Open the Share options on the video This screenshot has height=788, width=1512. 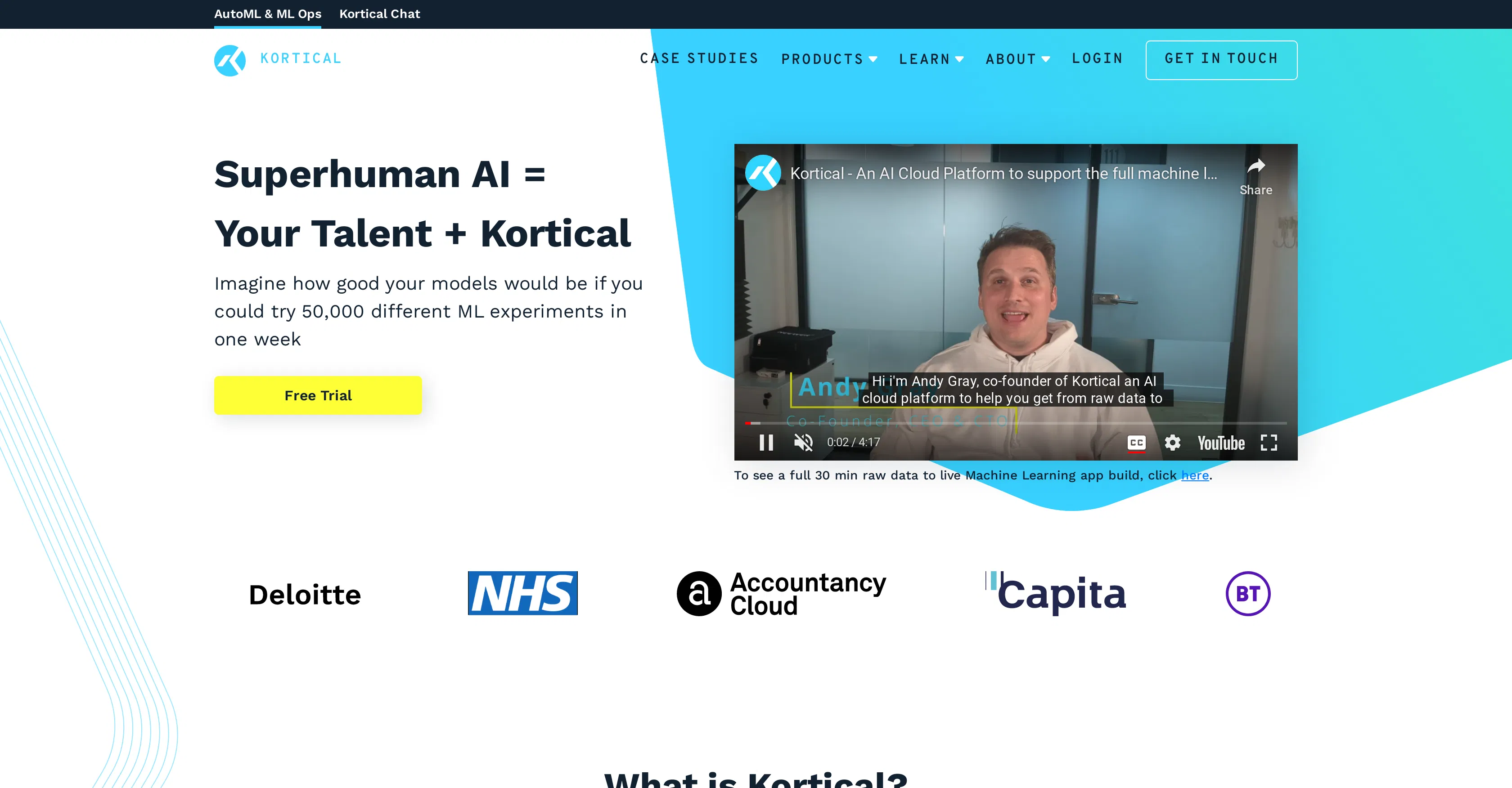coord(1255,173)
